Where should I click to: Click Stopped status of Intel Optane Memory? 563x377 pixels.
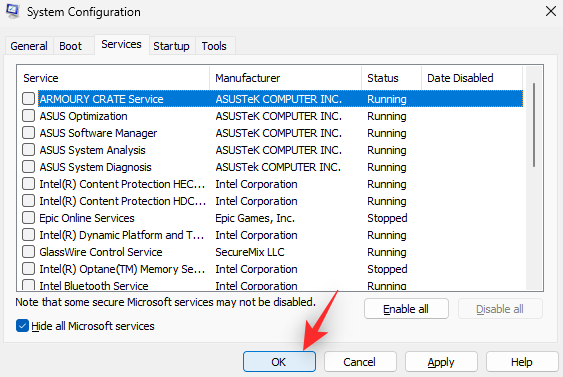[x=387, y=269]
